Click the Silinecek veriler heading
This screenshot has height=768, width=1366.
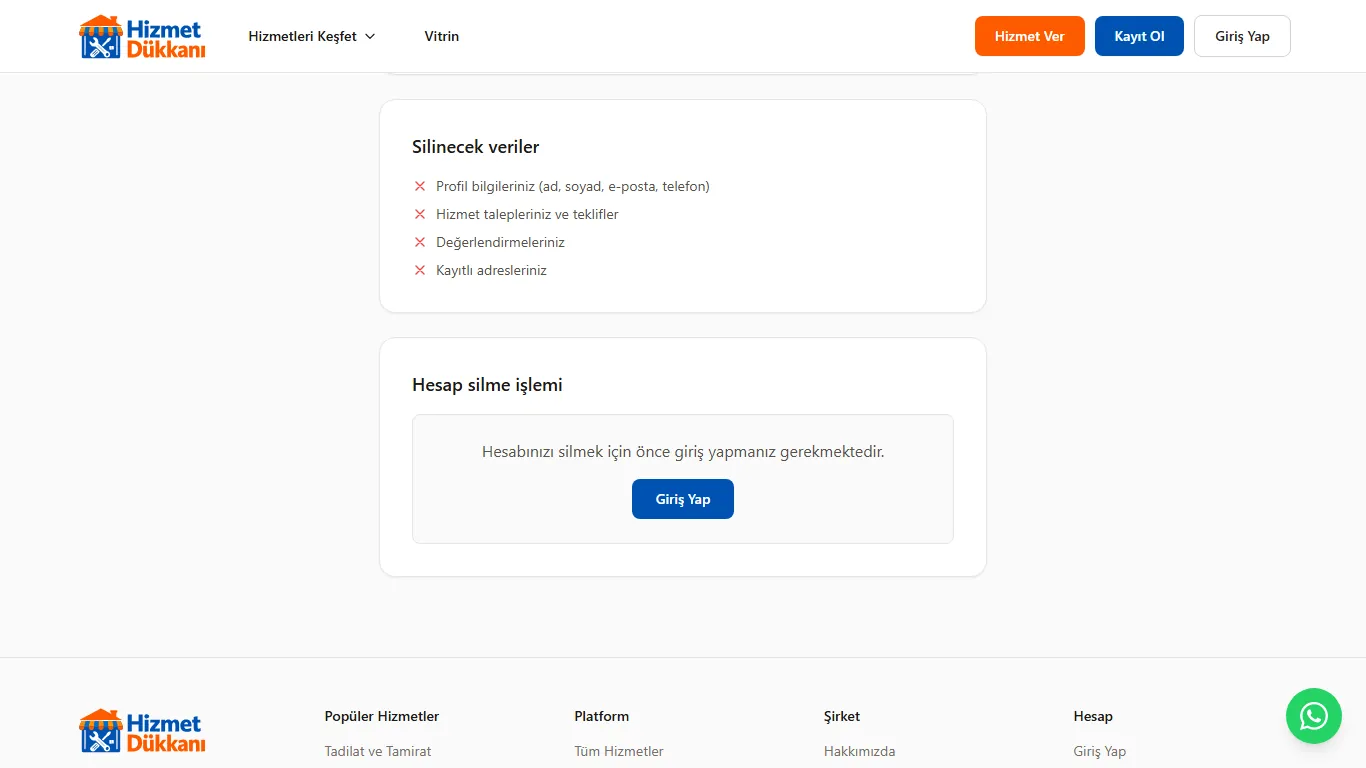[476, 147]
